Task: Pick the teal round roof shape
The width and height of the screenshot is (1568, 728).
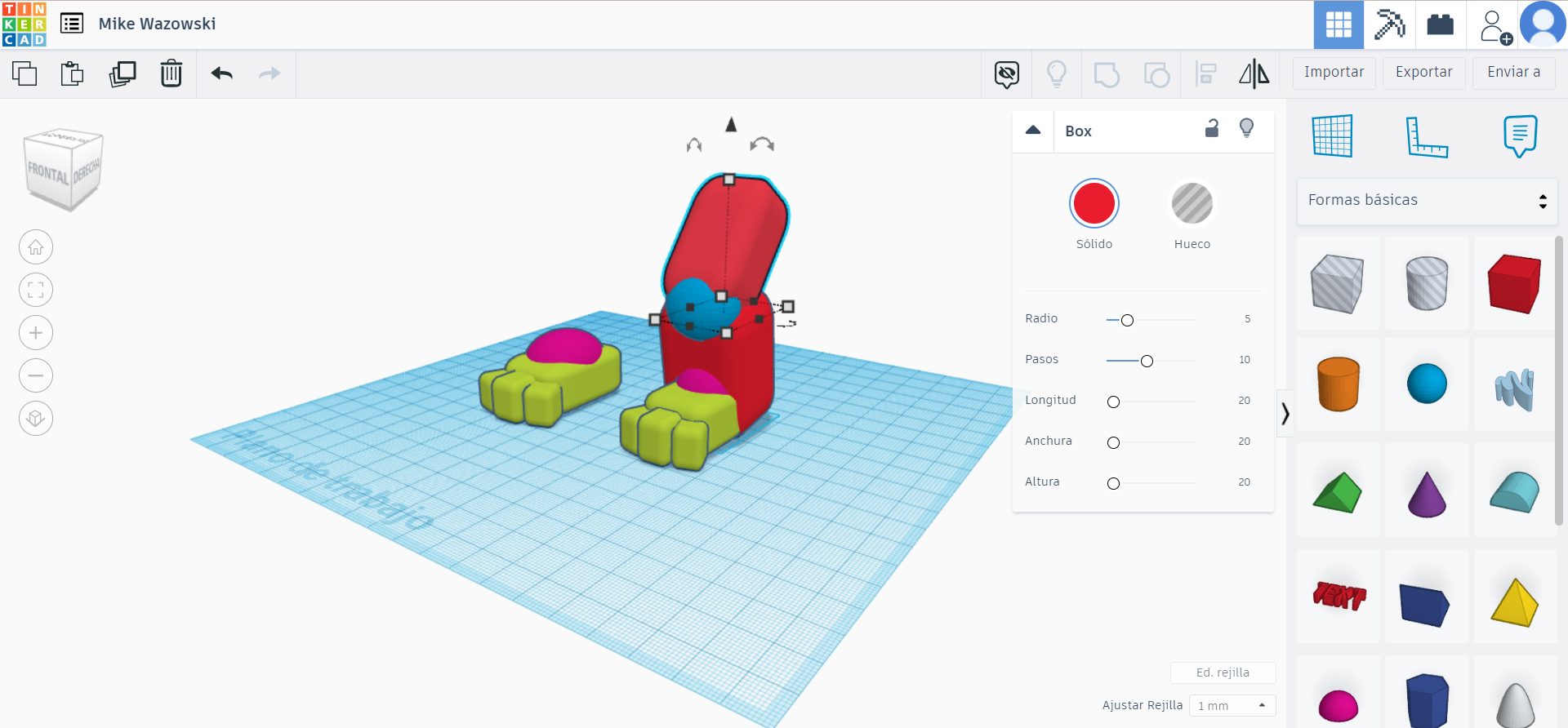Action: coord(1515,491)
